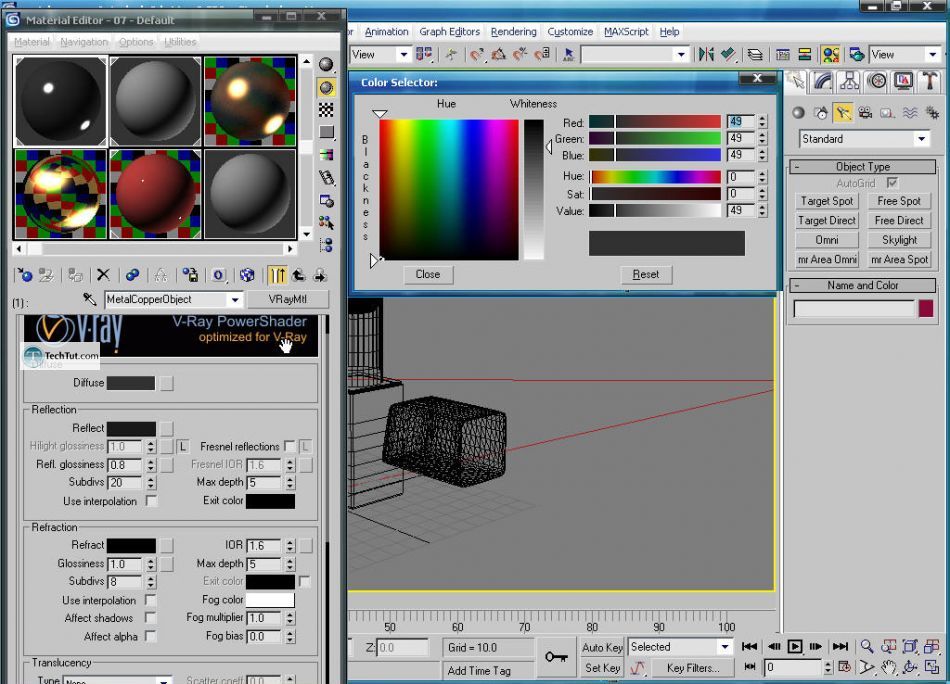Click the Fog color white swatch
This screenshot has height=684, width=950.
(270, 600)
